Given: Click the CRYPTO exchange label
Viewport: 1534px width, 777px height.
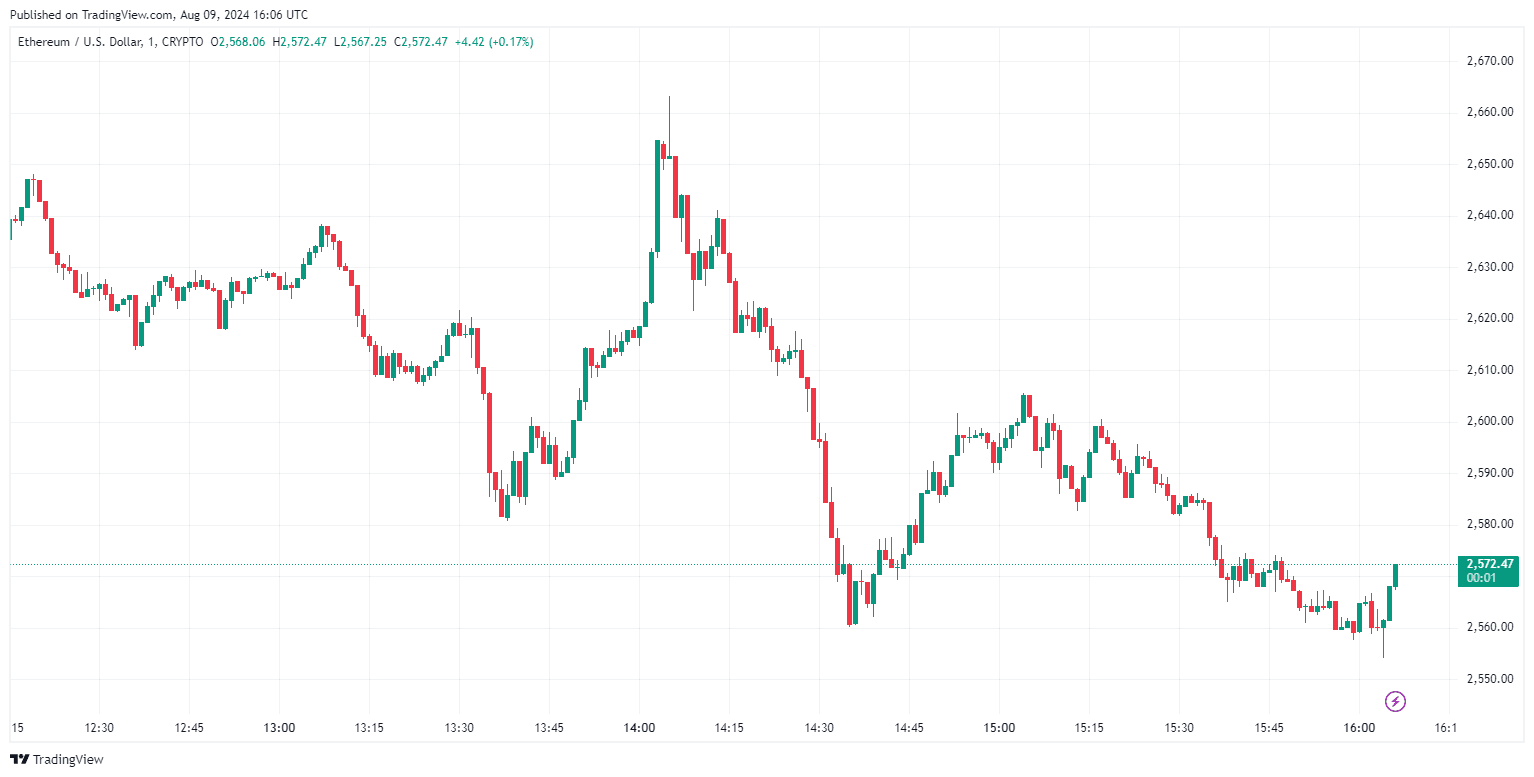Looking at the screenshot, I should tap(182, 42).
